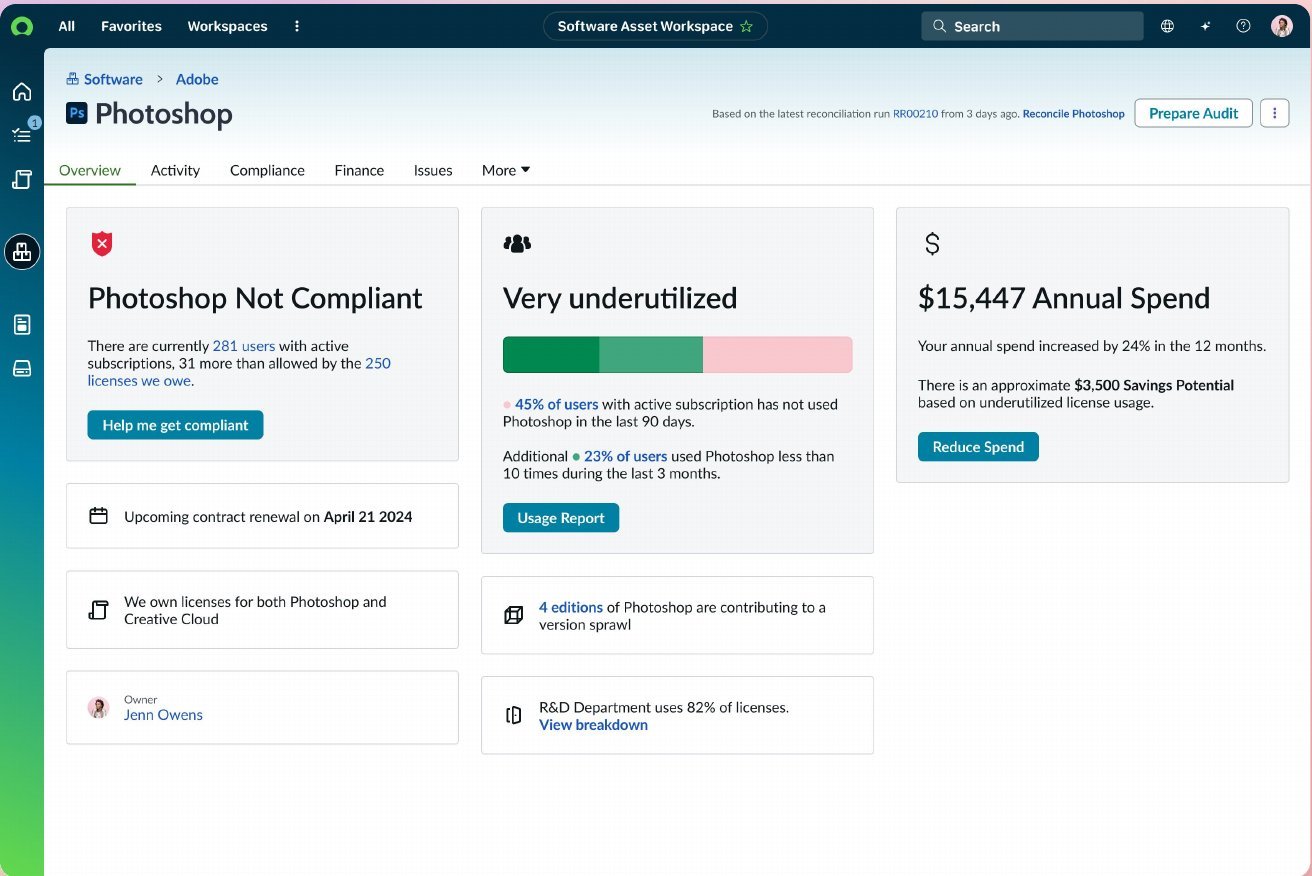Open the Issues tab
This screenshot has width=1312, height=876.
(433, 170)
